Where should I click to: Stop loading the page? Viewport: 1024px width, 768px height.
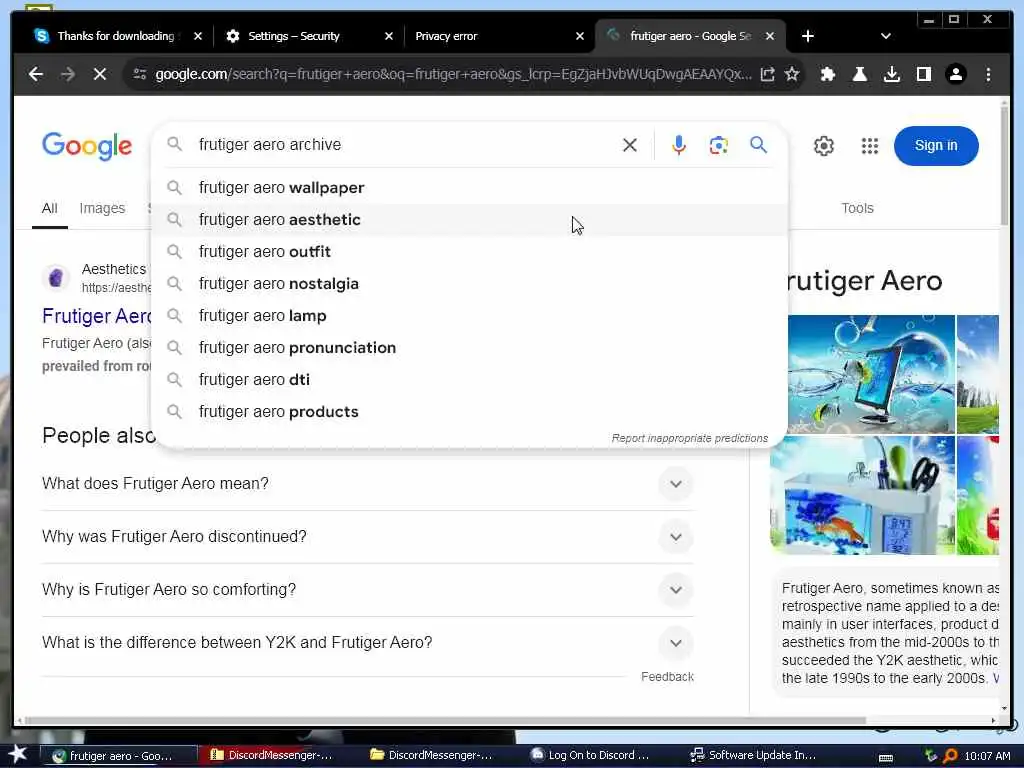pyautogui.click(x=99, y=74)
